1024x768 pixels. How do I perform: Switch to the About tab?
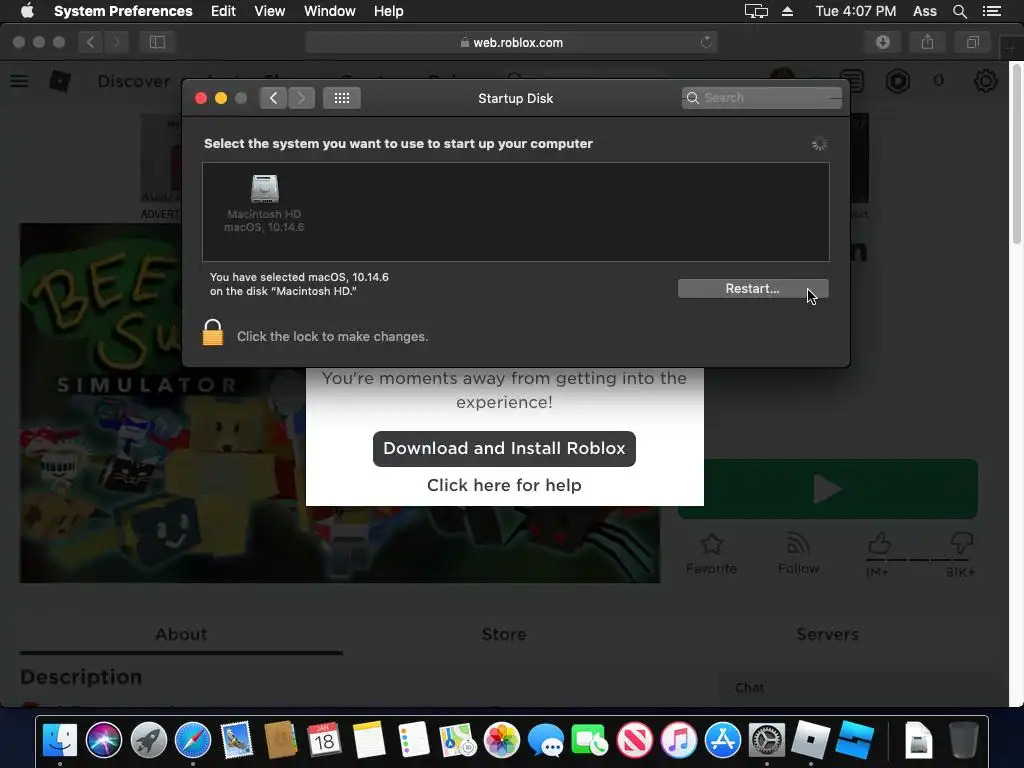point(181,634)
